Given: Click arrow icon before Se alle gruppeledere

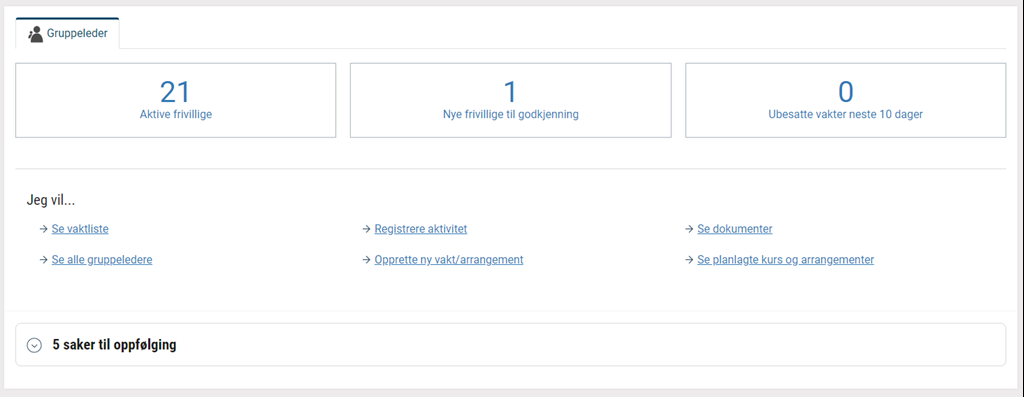Looking at the screenshot, I should tap(44, 260).
